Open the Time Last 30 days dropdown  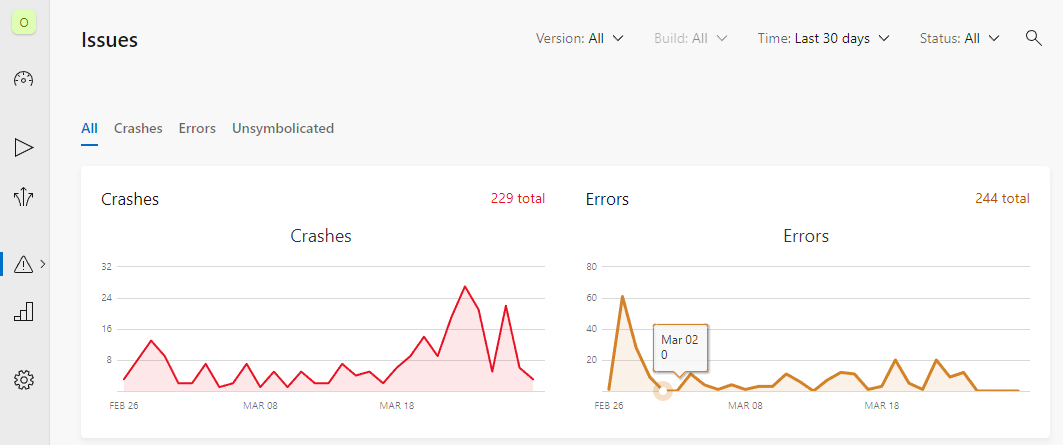823,39
